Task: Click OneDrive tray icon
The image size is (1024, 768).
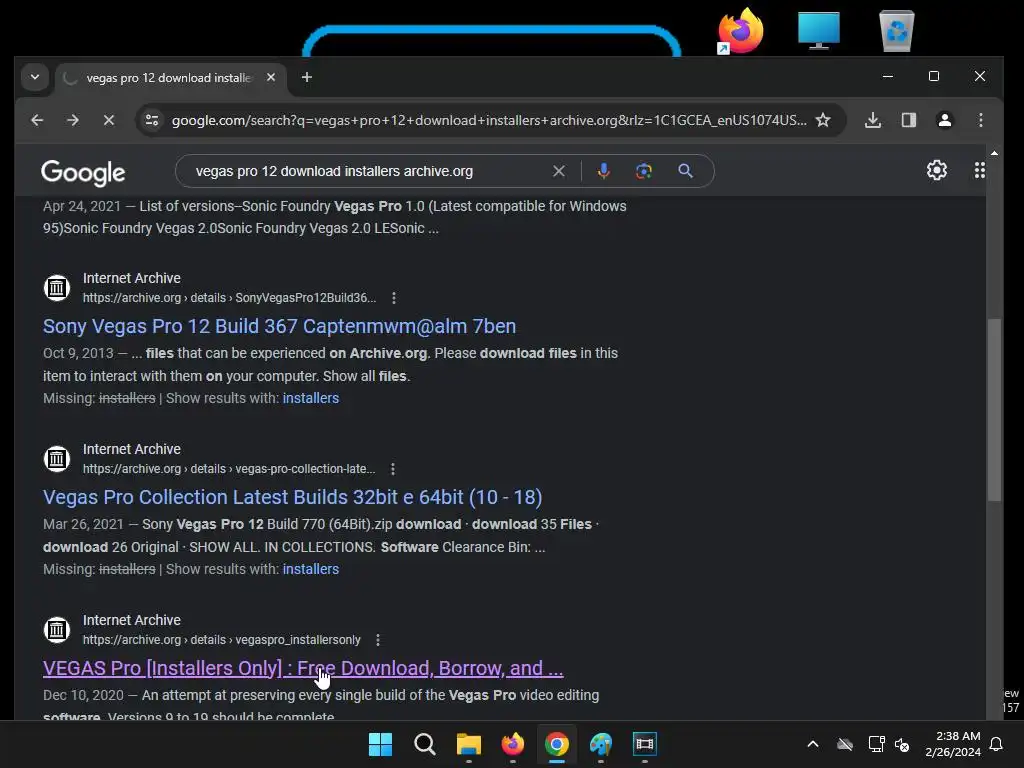Action: point(845,744)
